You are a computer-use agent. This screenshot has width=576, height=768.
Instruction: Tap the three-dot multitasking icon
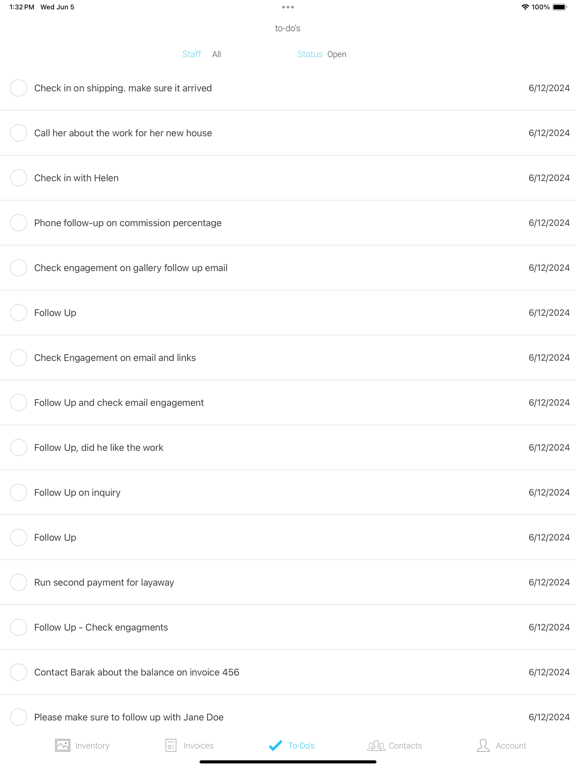288,7
